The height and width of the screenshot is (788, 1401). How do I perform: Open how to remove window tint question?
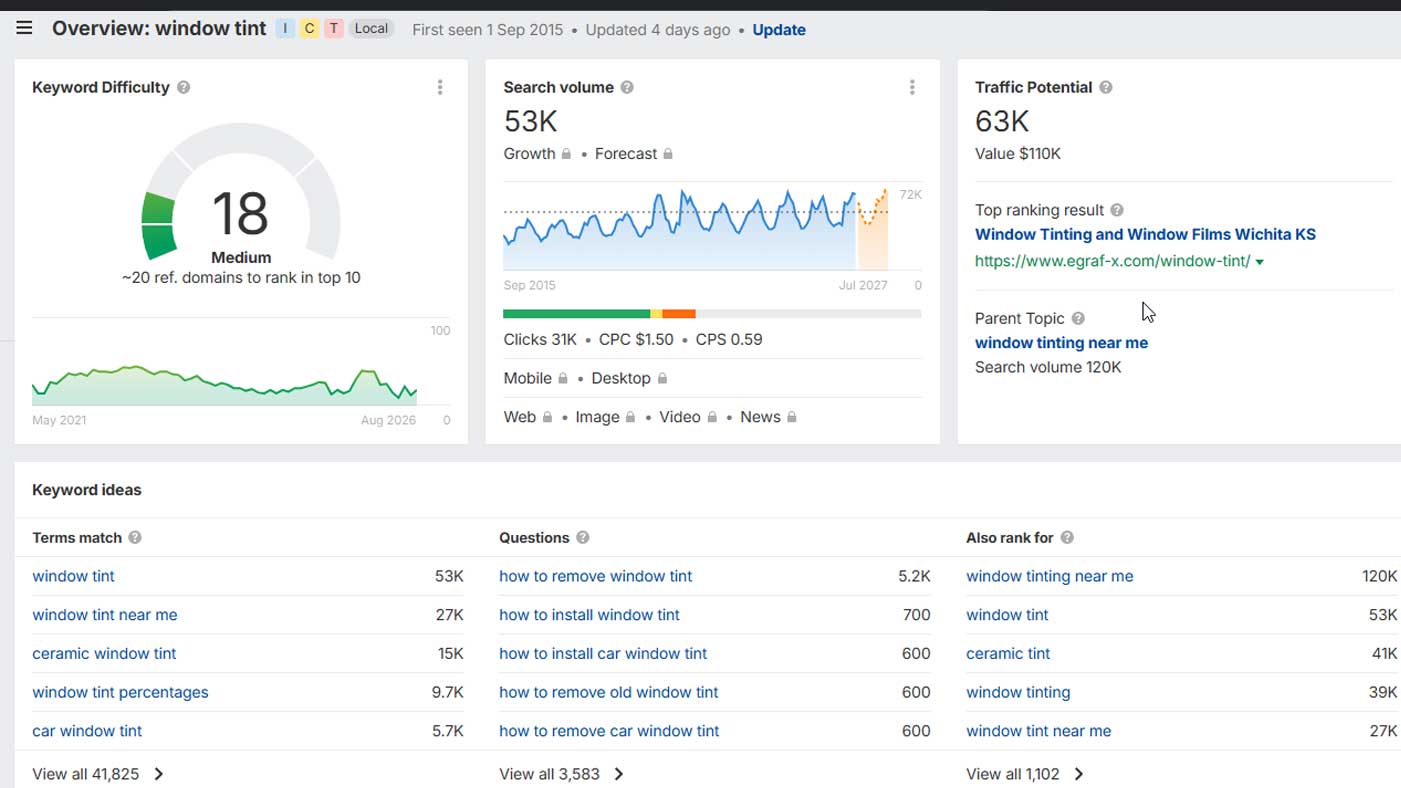coord(595,576)
